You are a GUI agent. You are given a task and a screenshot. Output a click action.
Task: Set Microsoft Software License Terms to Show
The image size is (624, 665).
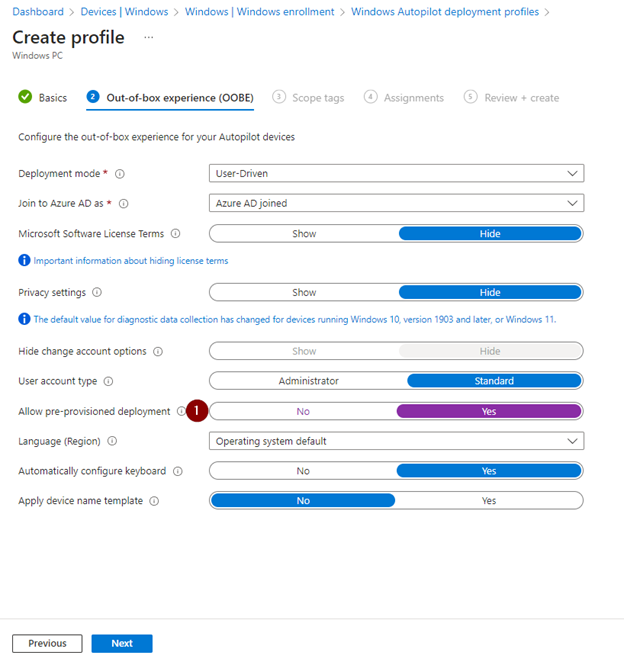click(x=304, y=234)
